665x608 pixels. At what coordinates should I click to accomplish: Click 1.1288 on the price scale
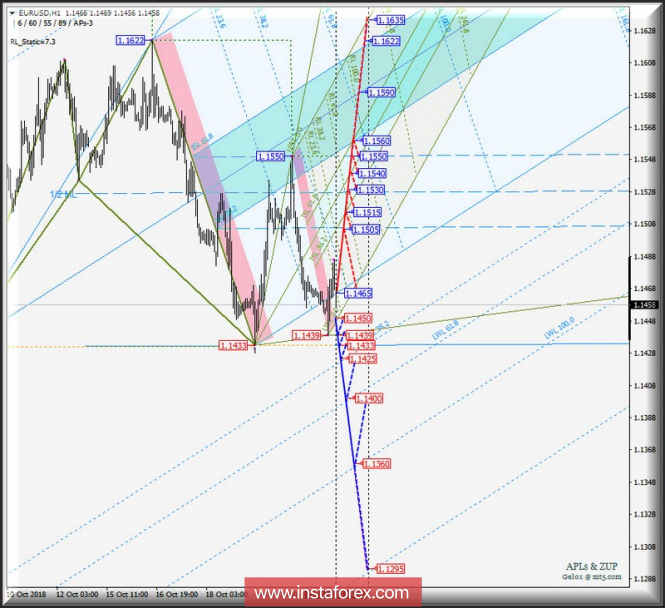(x=644, y=579)
